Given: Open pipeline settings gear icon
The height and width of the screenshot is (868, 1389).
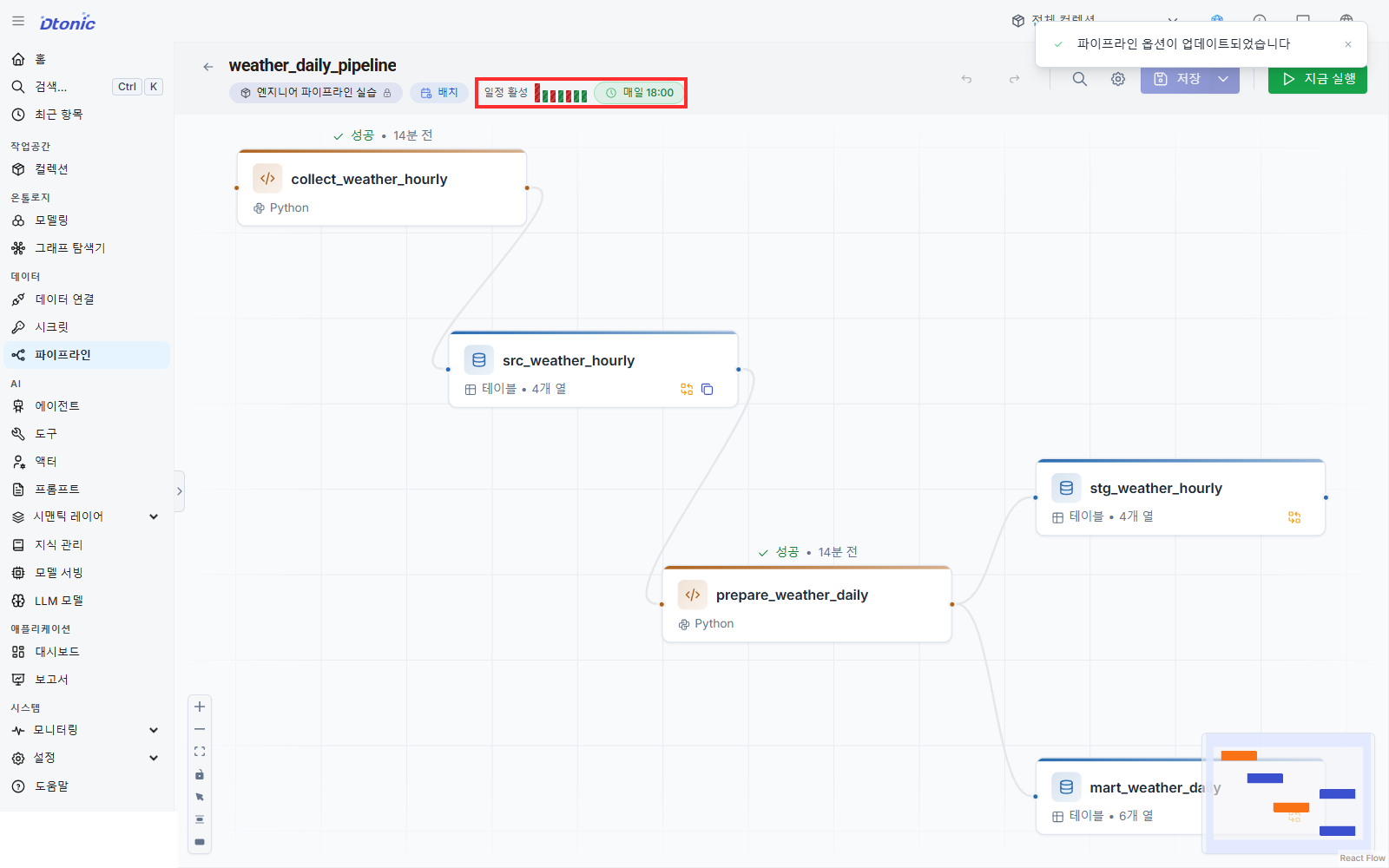Looking at the screenshot, I should coord(1118,79).
